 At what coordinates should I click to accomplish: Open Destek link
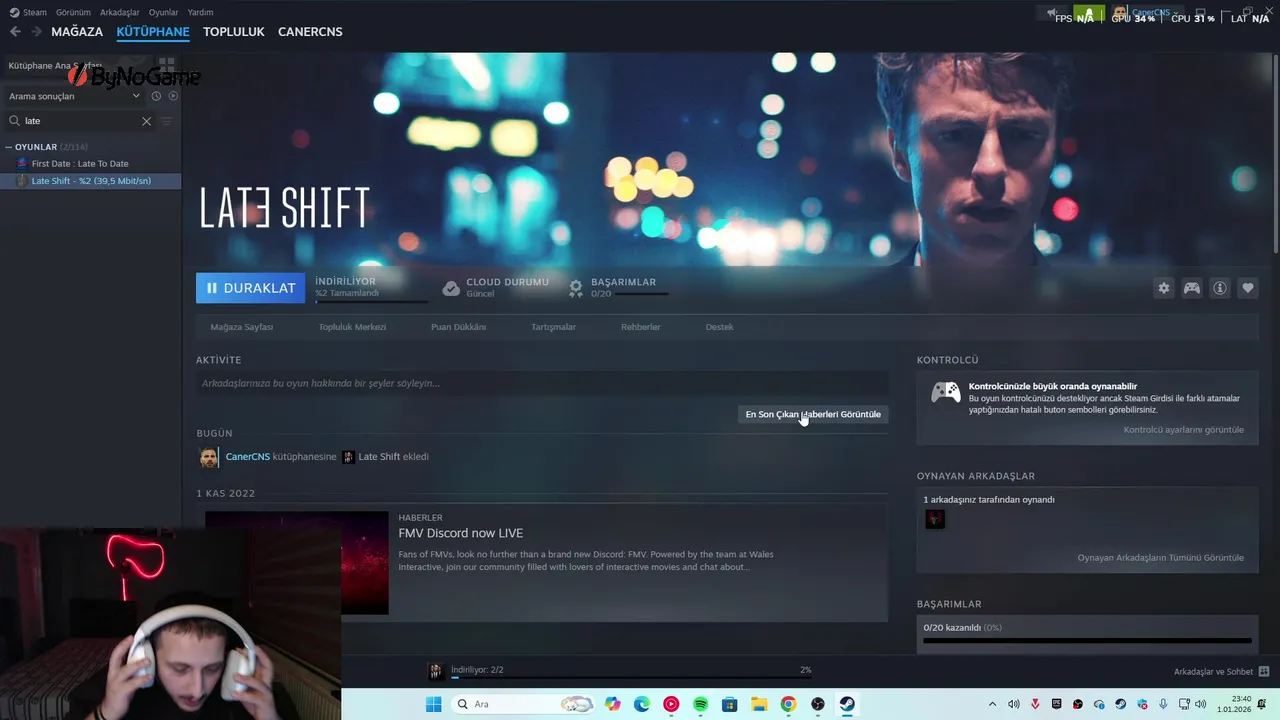tap(719, 327)
